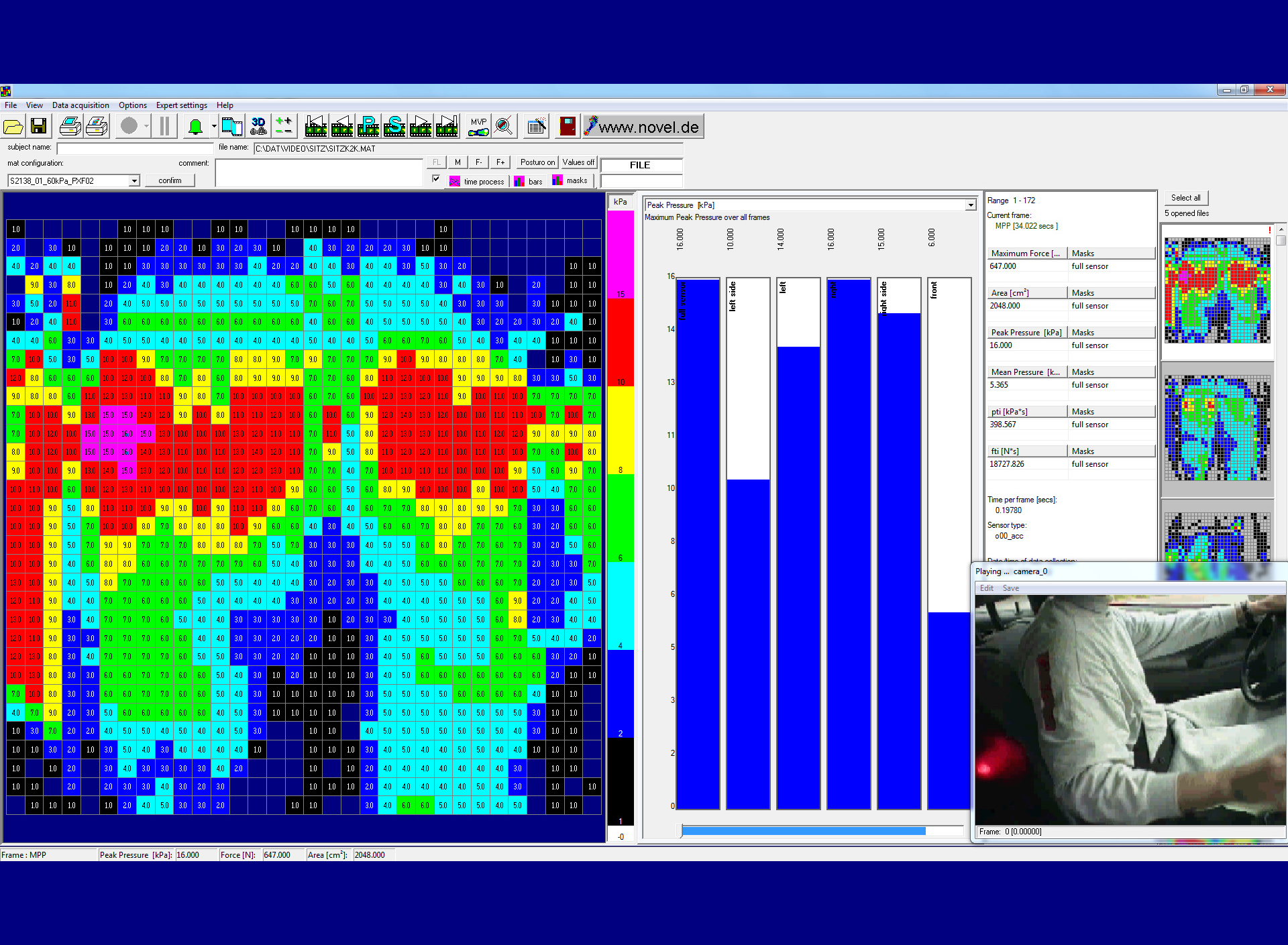Screen dimensions: 1288x945
Task: Click the P film strip icon
Action: click(368, 127)
